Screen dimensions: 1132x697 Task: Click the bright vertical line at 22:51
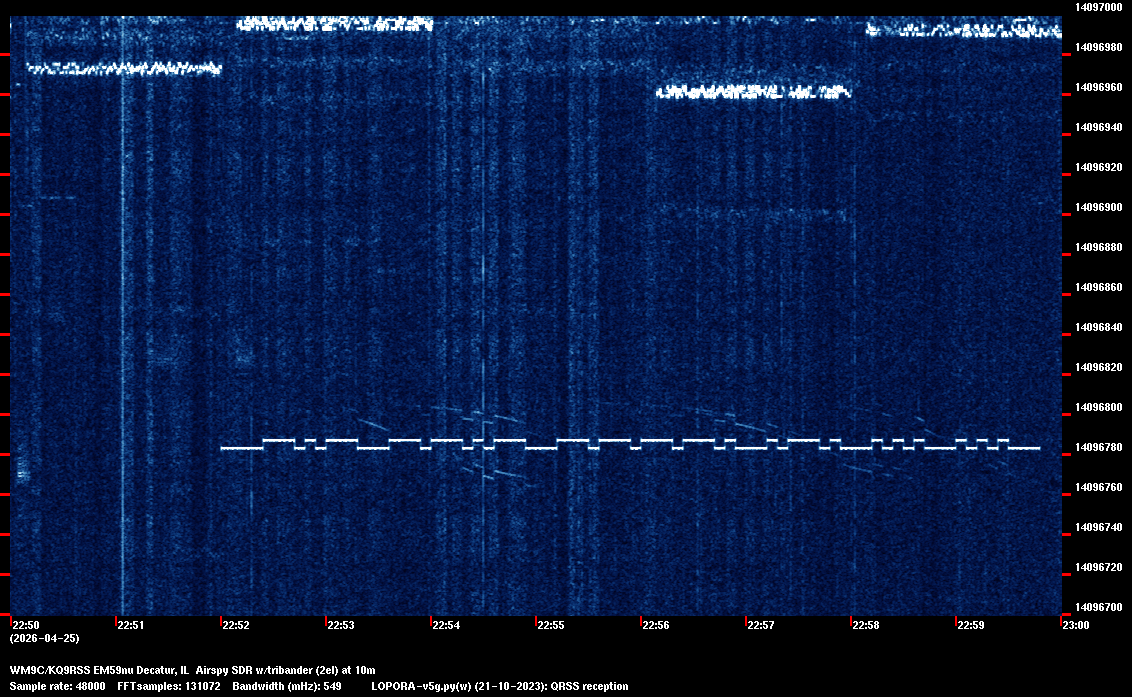[x=122, y=300]
